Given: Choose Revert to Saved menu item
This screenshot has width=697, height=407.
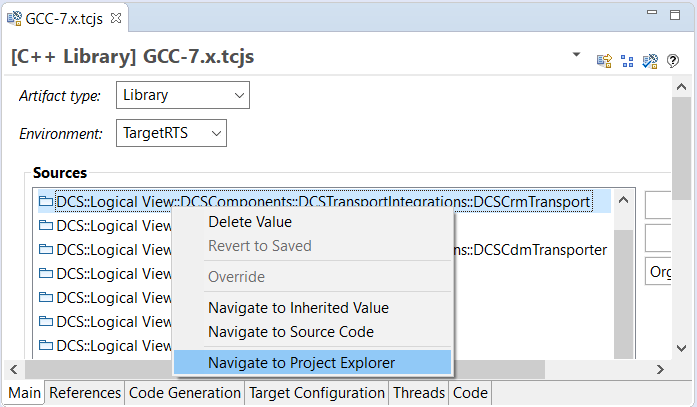Looking at the screenshot, I should (312, 246).
